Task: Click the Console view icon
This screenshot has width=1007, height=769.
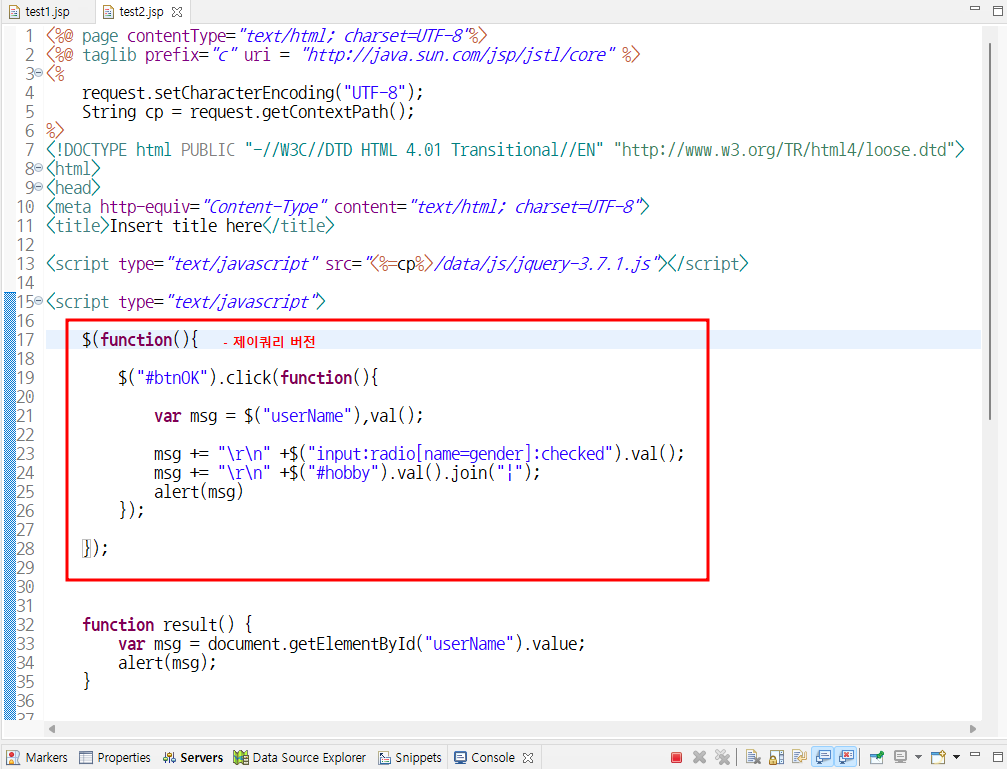Action: 460,757
